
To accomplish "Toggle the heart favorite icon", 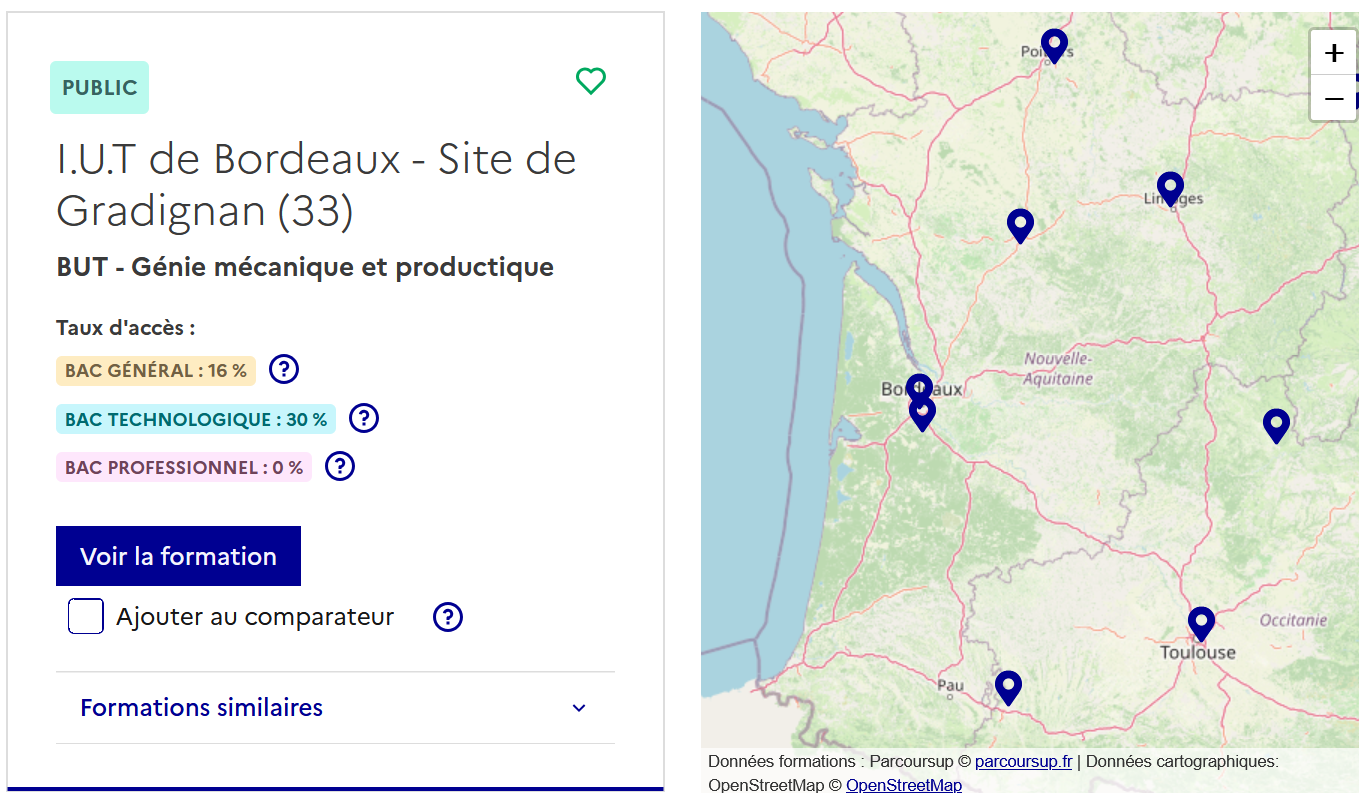I will [x=590, y=81].
